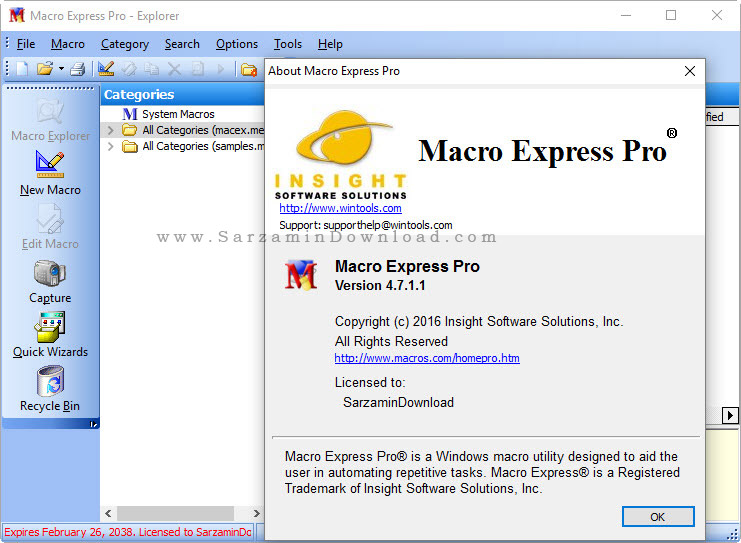Click the Insight Software Solutions logo
Image resolution: width=741 pixels, height=543 pixels.
tap(340, 155)
